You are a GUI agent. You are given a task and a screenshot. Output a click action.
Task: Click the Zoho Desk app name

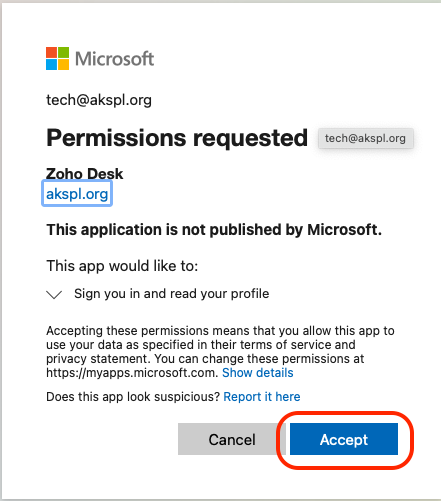(x=85, y=174)
